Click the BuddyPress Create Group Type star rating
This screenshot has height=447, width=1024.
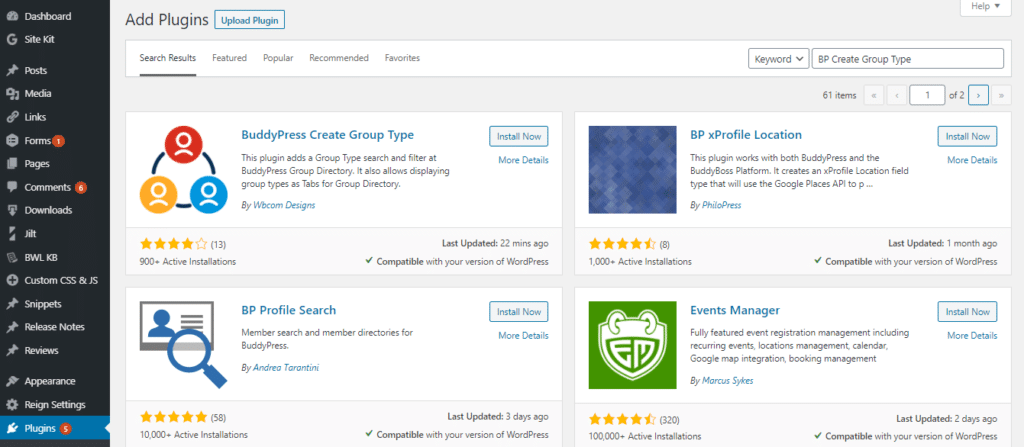174,244
